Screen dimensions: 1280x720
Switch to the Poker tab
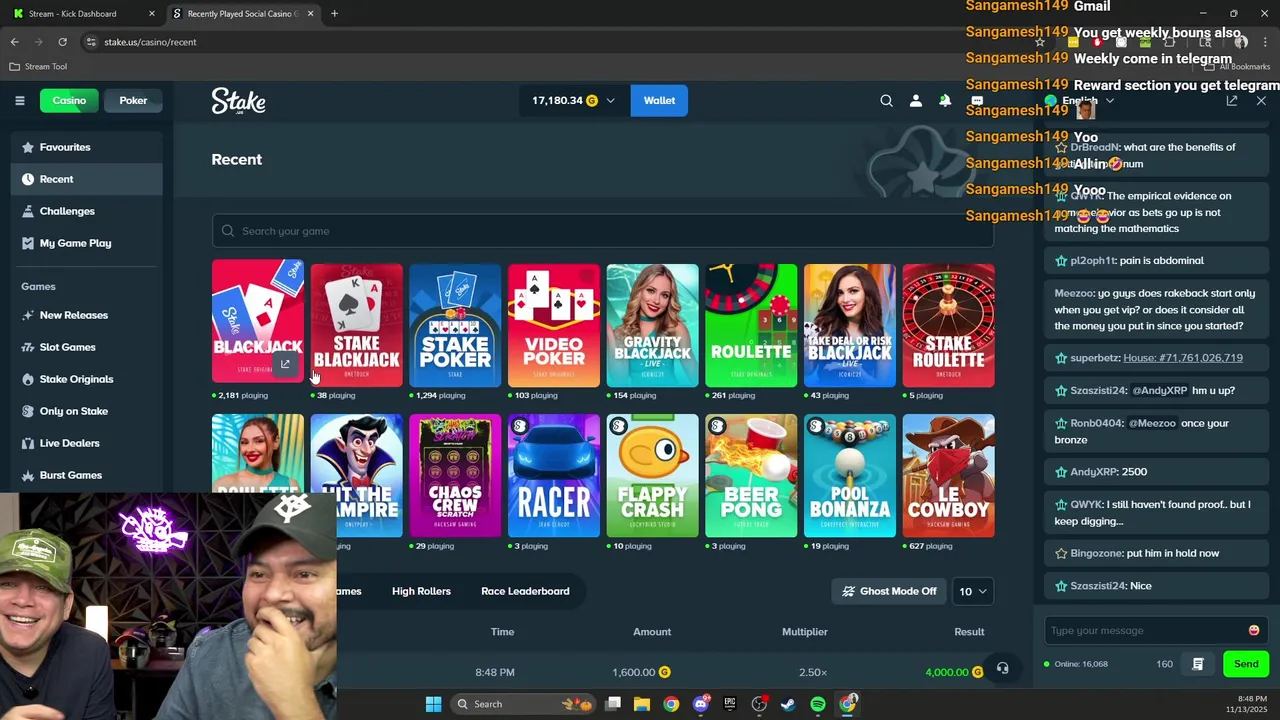click(x=133, y=100)
